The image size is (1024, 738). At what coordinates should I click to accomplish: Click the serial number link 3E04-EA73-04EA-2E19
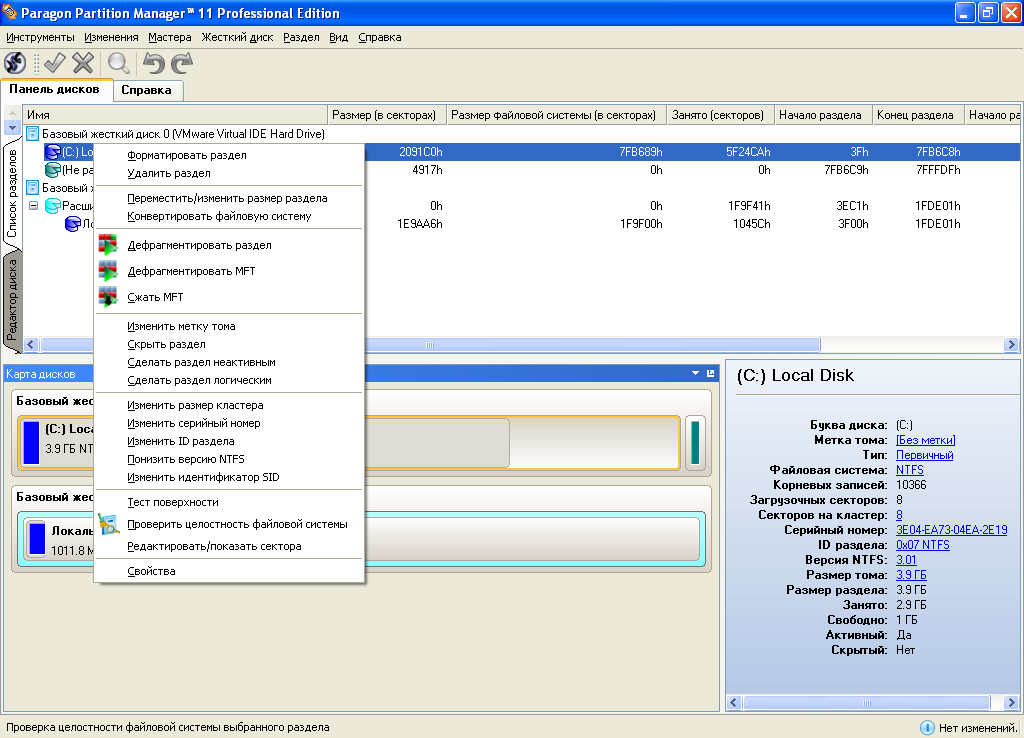point(951,530)
